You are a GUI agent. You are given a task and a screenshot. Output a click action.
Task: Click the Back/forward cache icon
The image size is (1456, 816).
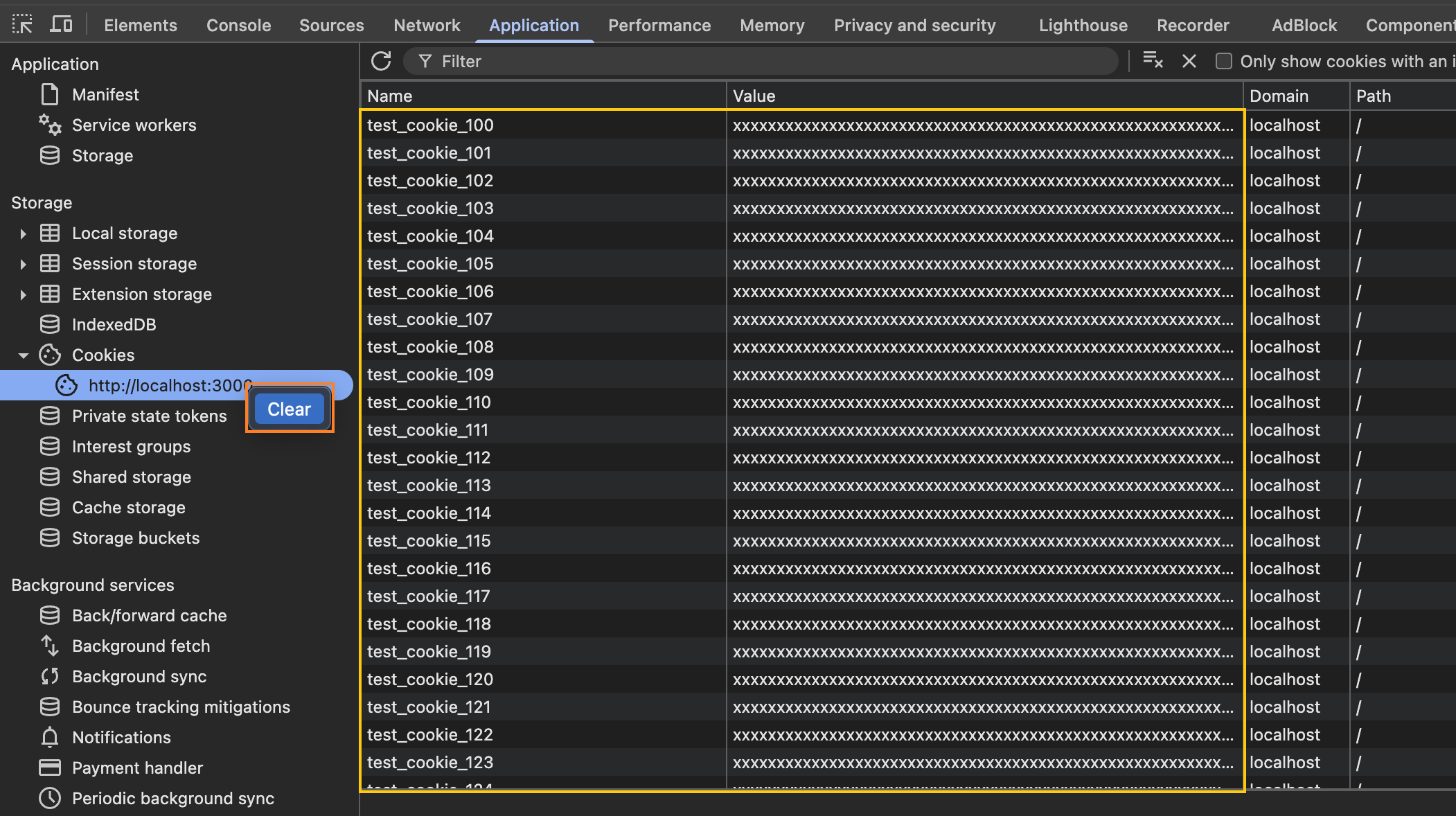50,615
